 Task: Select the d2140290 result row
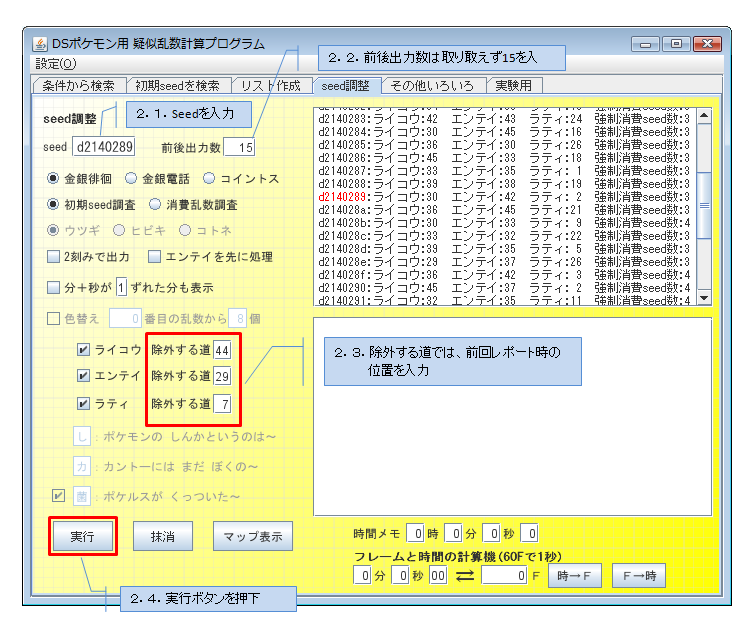504,288
